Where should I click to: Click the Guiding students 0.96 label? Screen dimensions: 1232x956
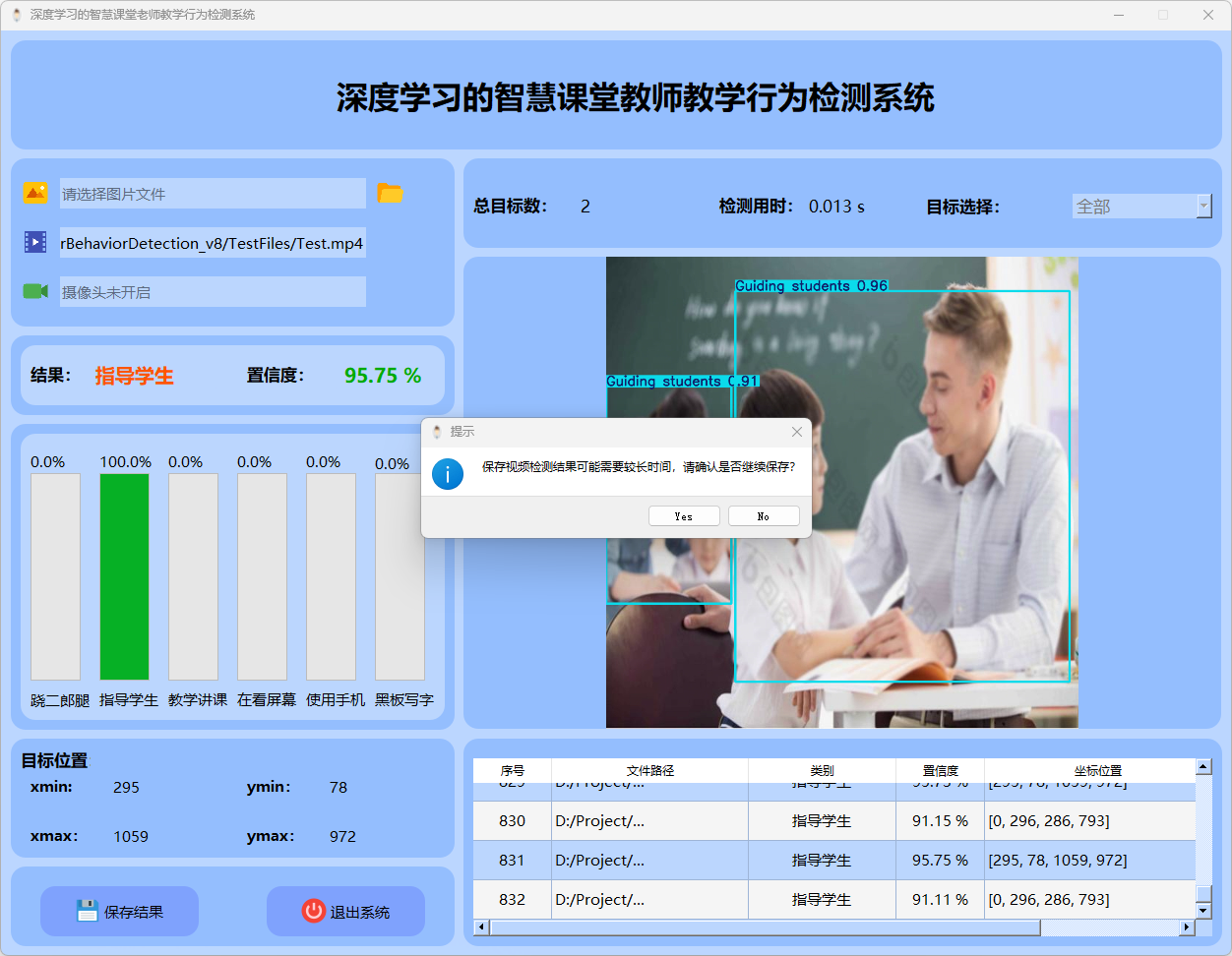tap(812, 286)
